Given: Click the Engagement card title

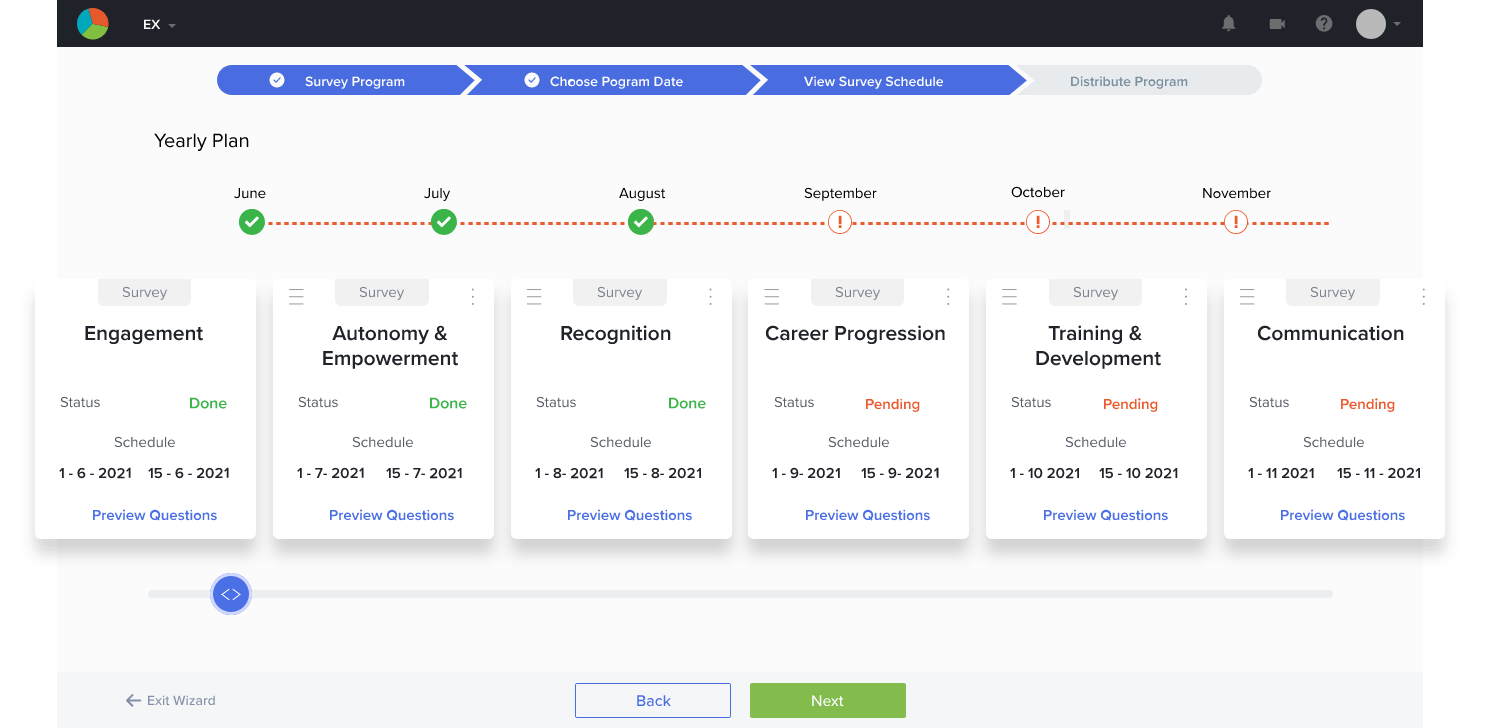Looking at the screenshot, I should tap(144, 334).
